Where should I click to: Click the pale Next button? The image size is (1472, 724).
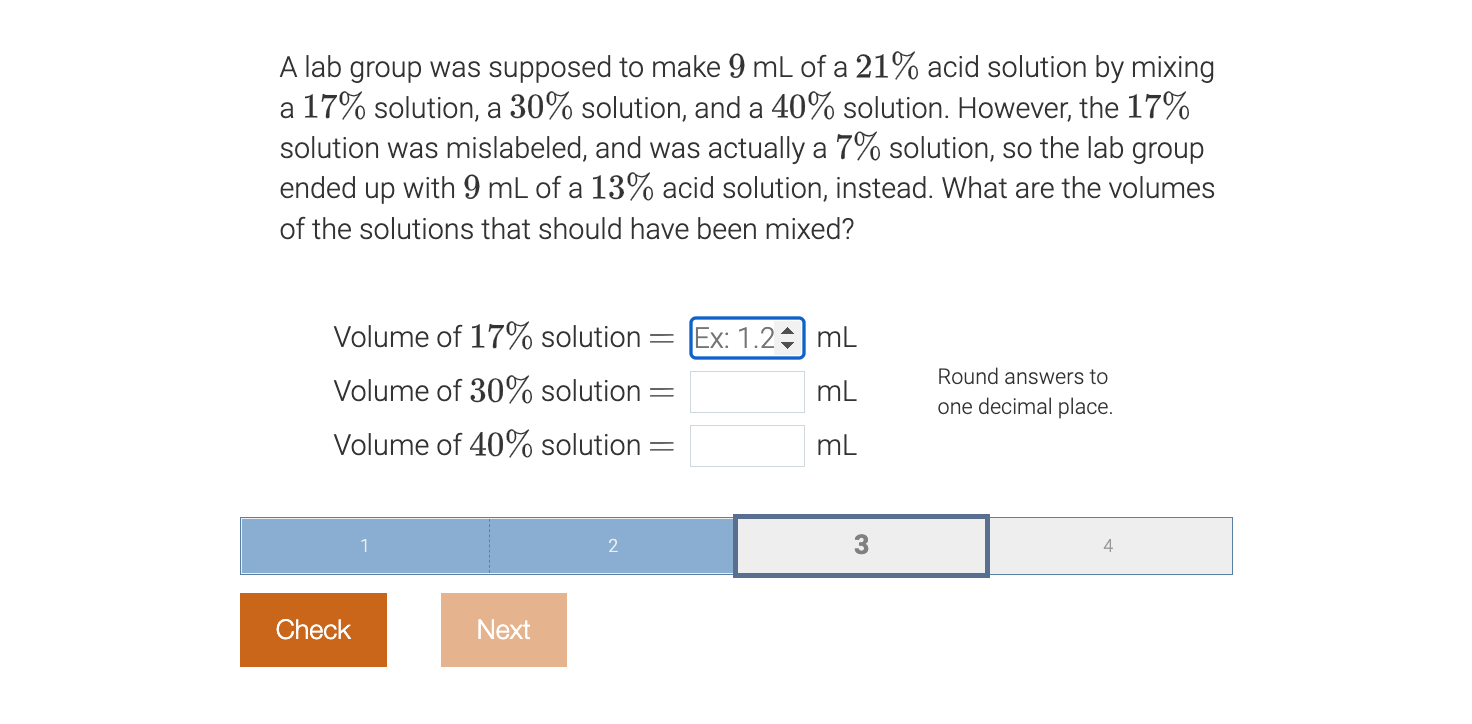click(503, 629)
